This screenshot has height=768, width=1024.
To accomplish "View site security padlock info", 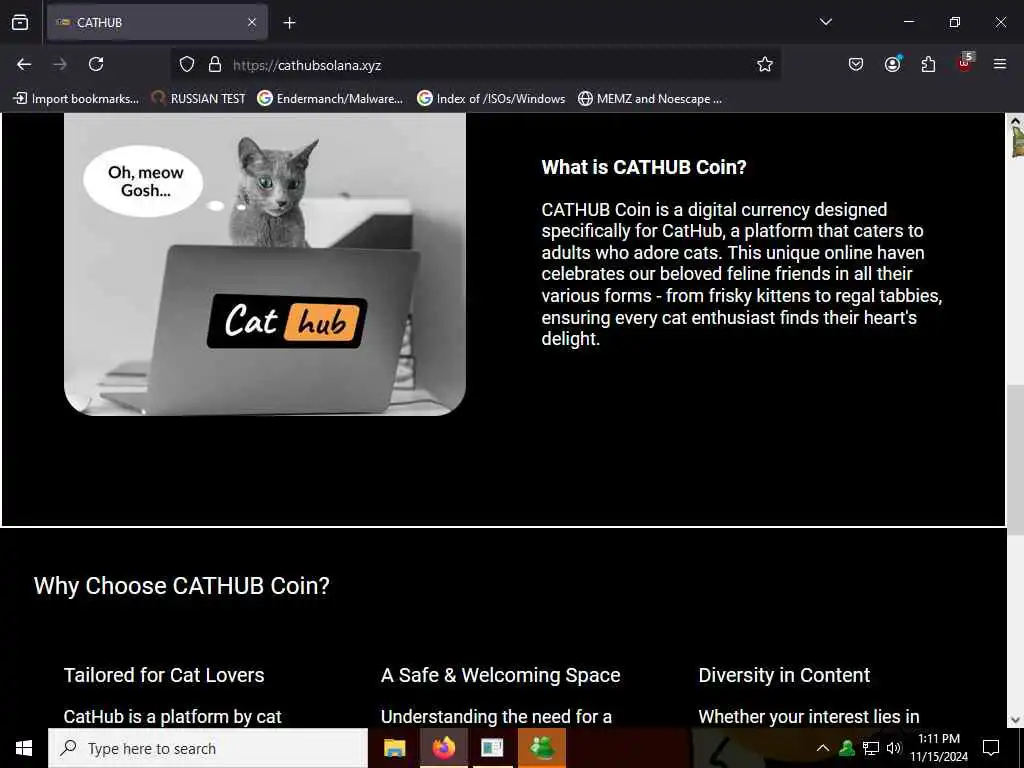I will point(215,65).
